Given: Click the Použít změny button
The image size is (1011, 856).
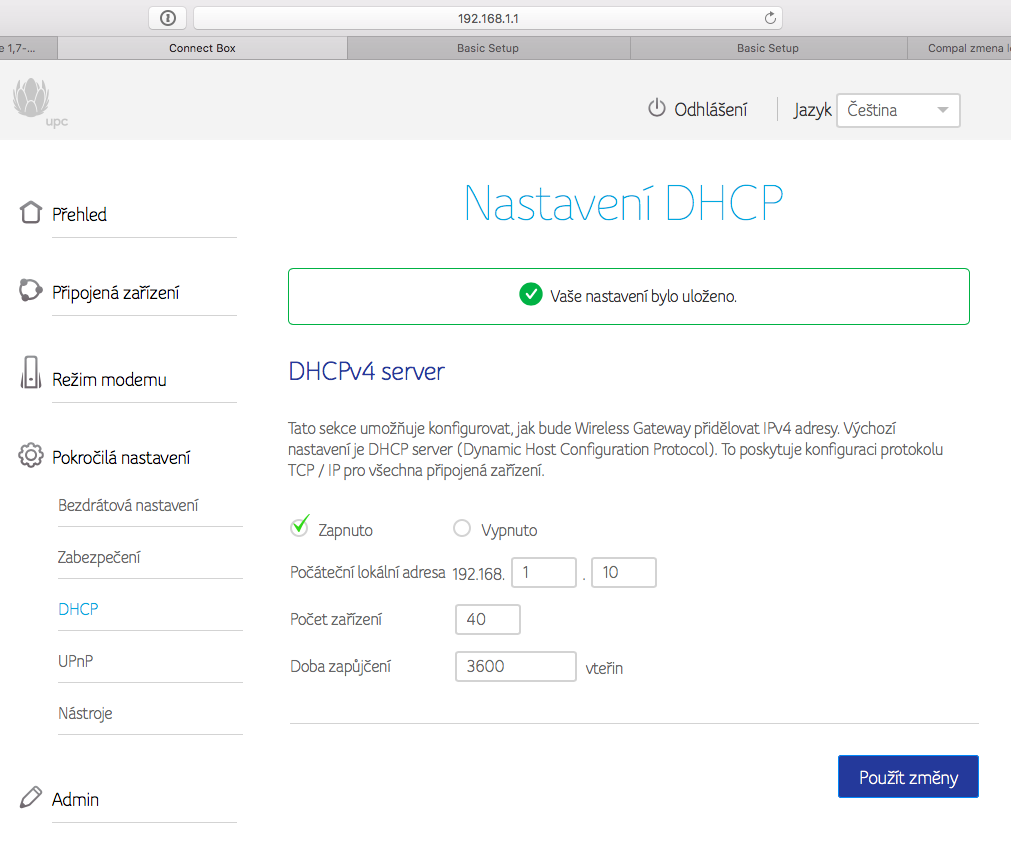Looking at the screenshot, I should 908,777.
